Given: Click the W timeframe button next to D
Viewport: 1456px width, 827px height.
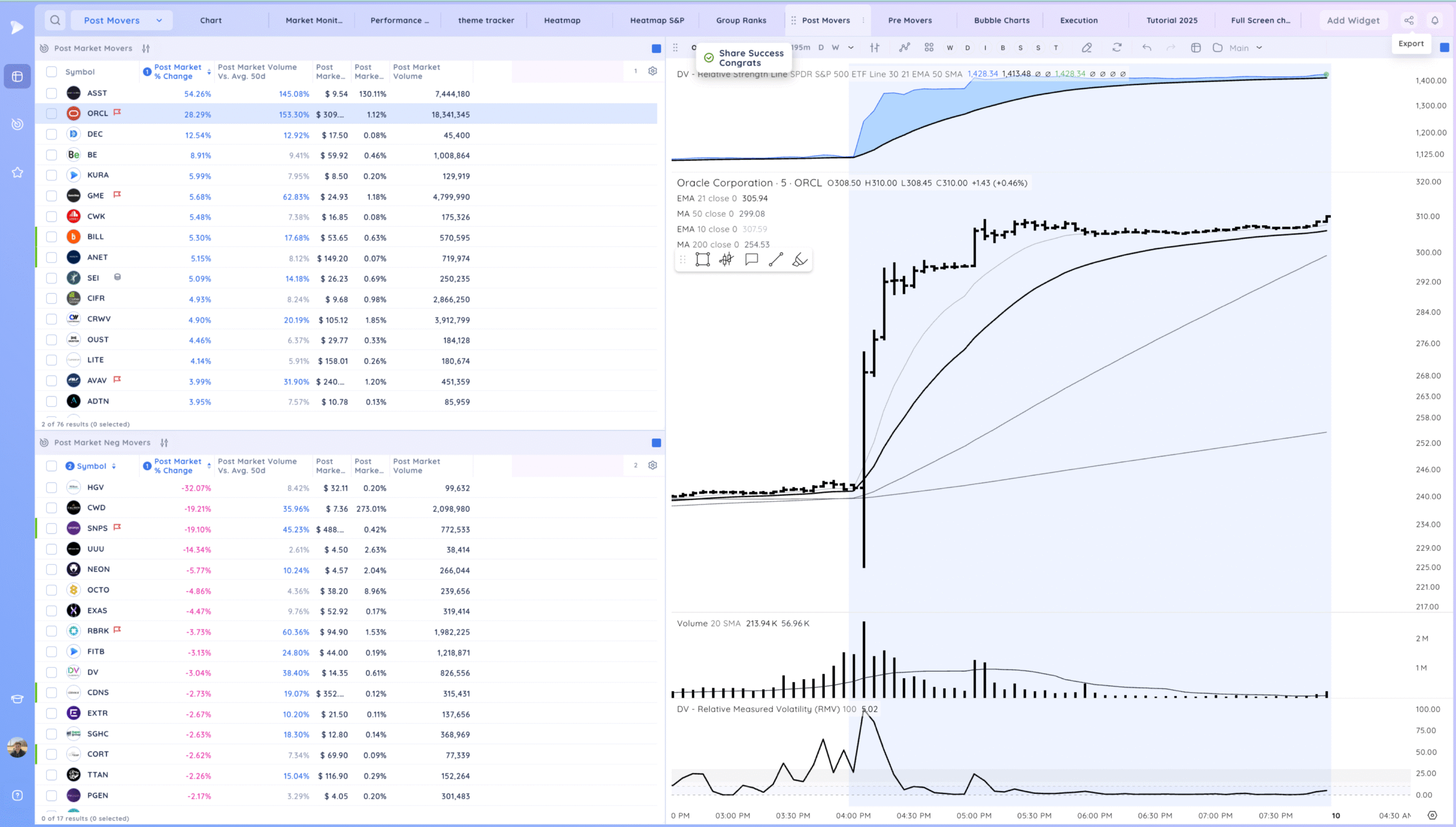Looking at the screenshot, I should [x=835, y=48].
